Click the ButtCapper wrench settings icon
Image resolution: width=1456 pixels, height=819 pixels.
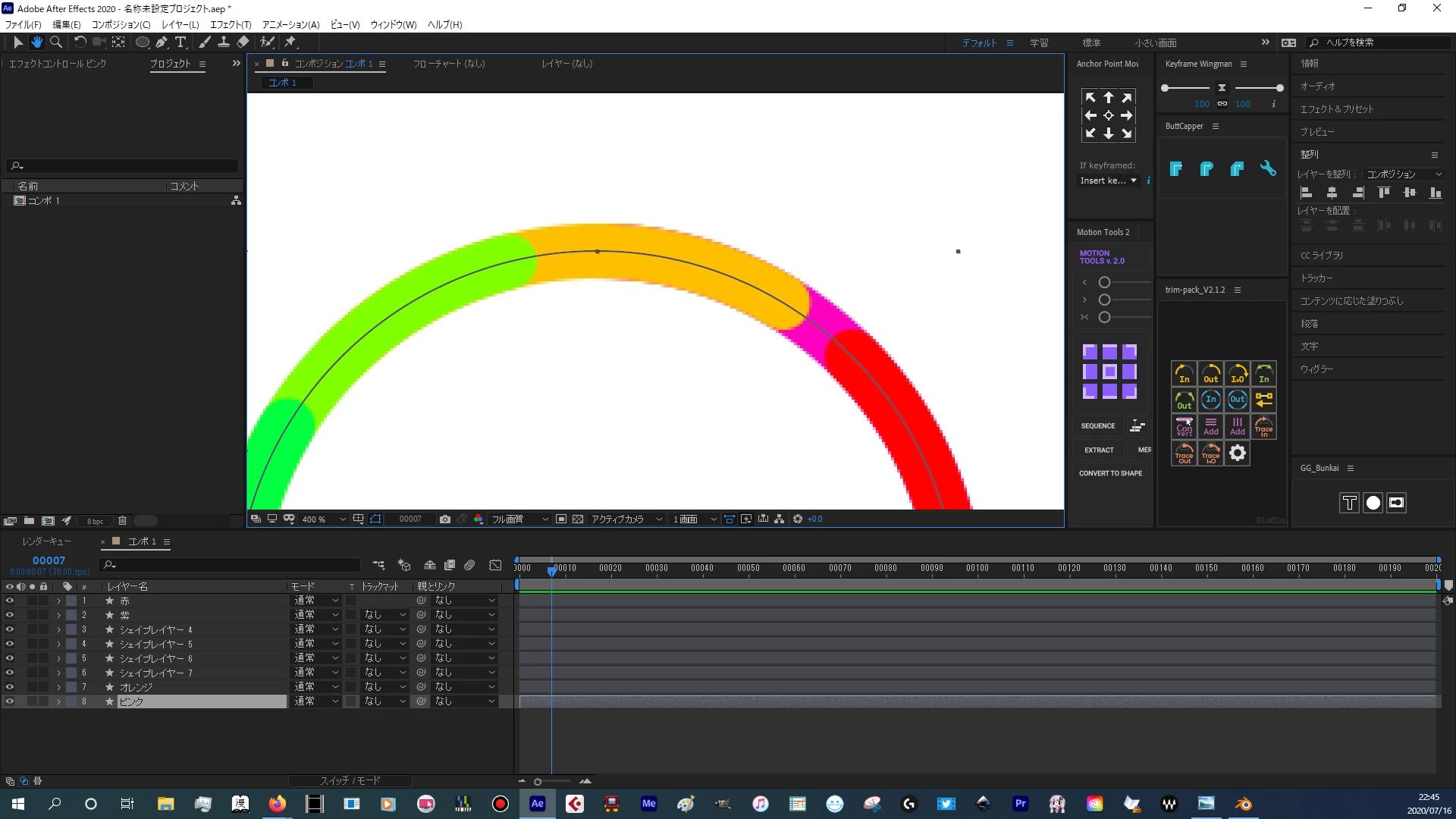tap(1267, 168)
